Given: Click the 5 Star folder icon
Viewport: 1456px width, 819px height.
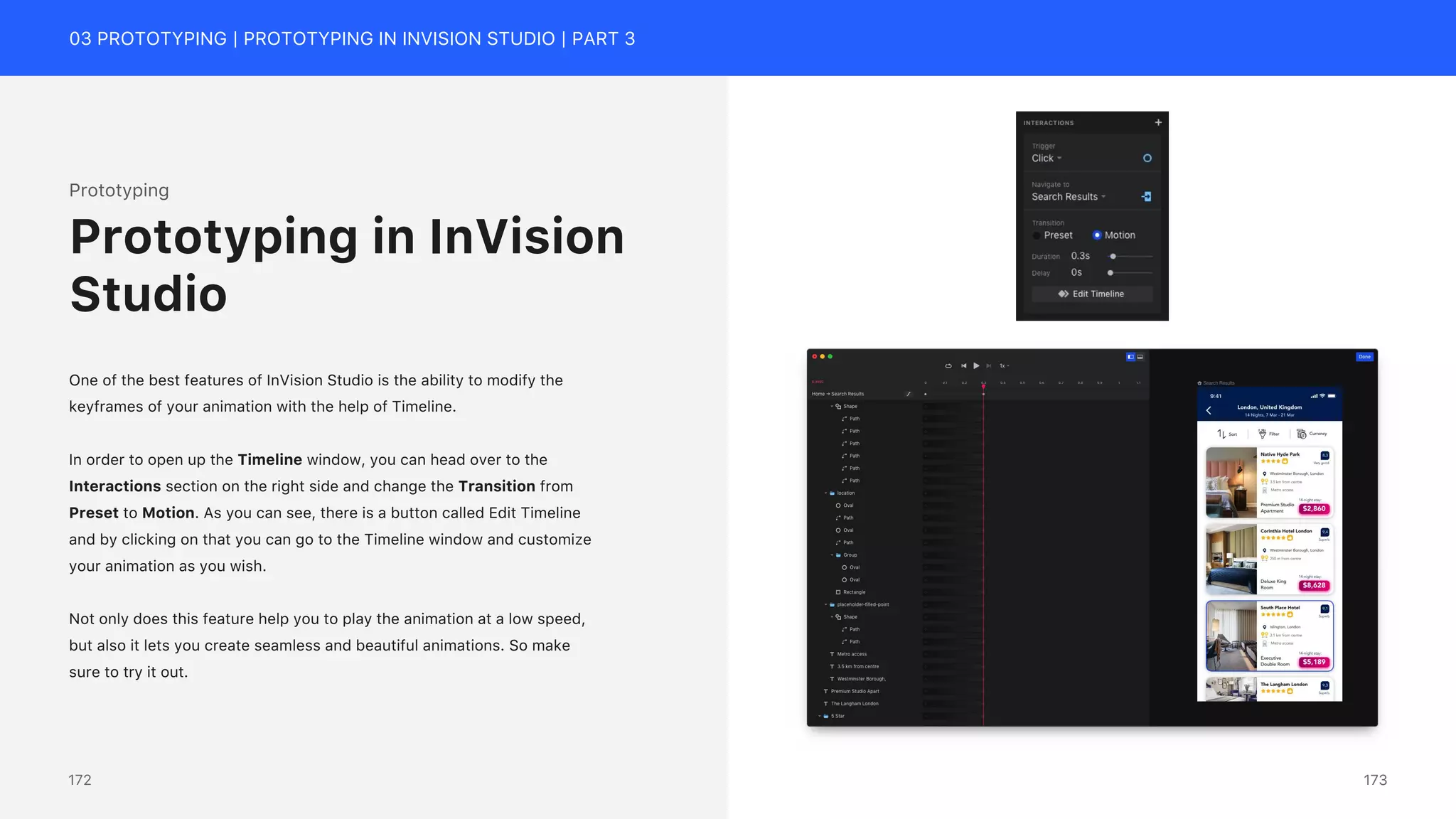Looking at the screenshot, I should [x=826, y=716].
